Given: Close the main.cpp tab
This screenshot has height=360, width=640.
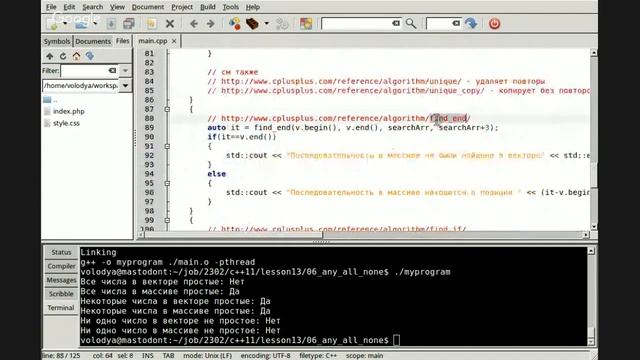Looking at the screenshot, I should tap(174, 41).
